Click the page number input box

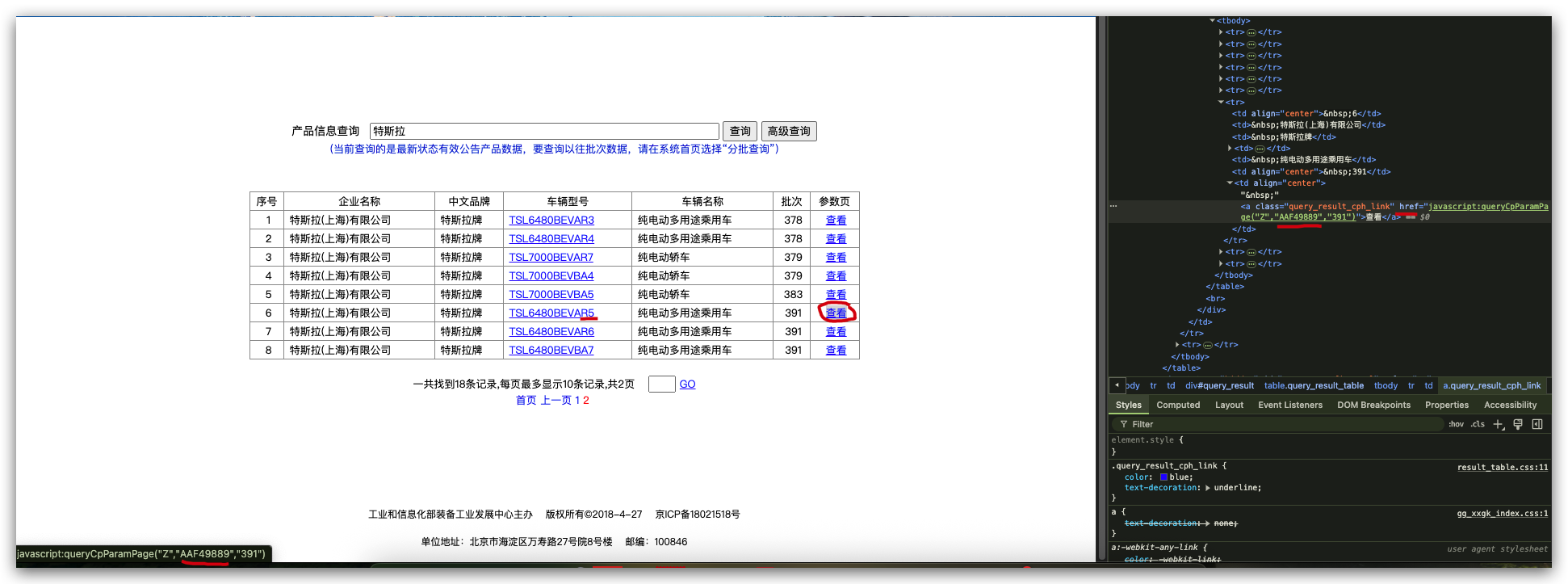coord(661,384)
